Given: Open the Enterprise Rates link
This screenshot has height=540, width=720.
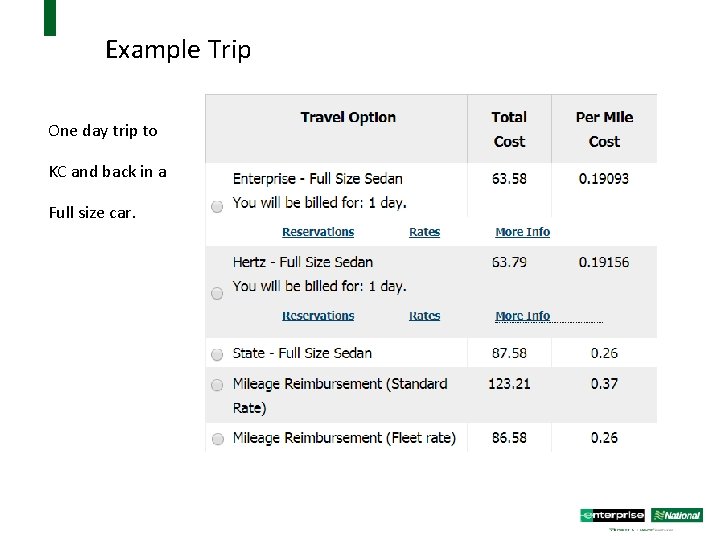Looking at the screenshot, I should [424, 232].
